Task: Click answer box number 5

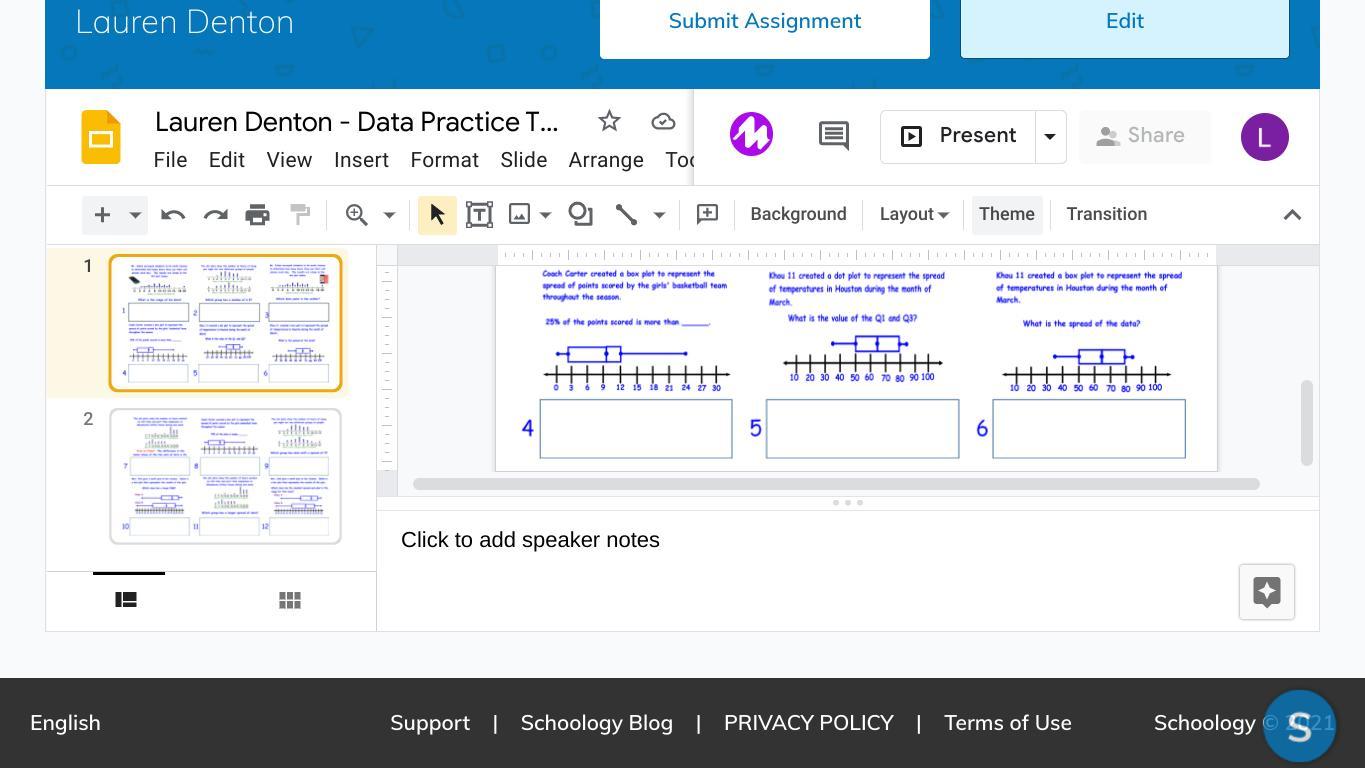Action: point(862,429)
